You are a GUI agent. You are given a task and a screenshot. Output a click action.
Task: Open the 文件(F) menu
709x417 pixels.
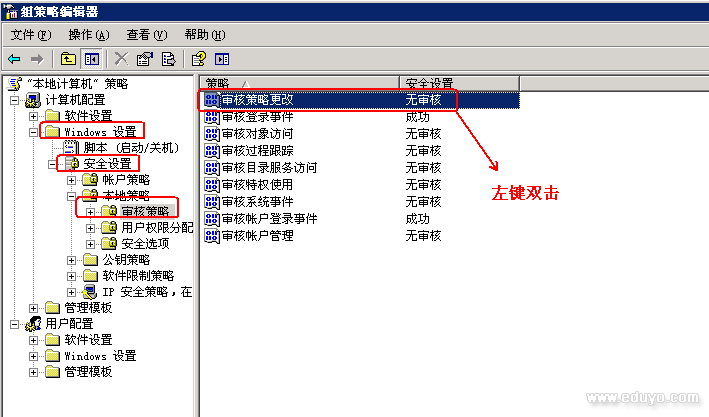tap(31, 35)
